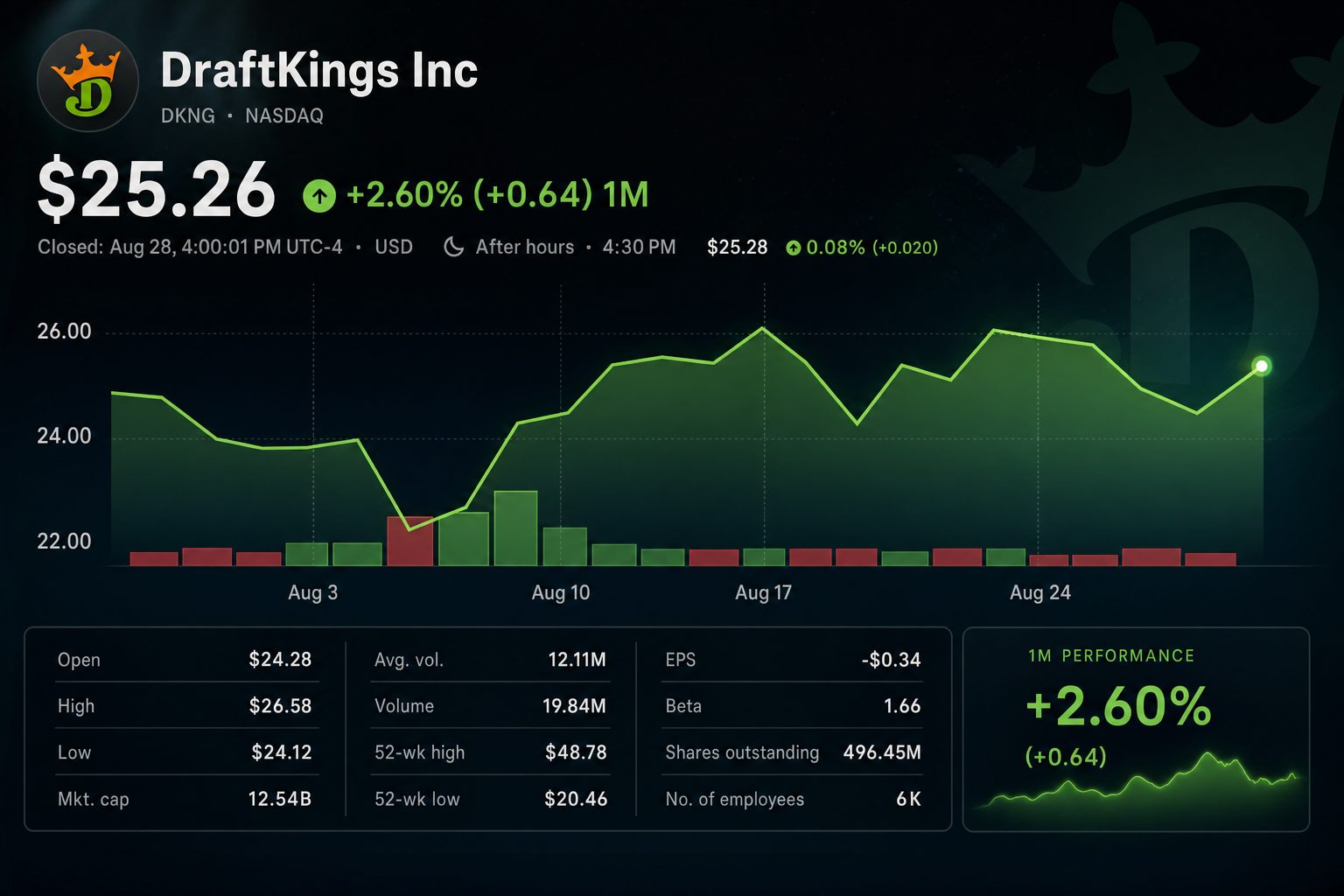Viewport: 1344px width, 896px height.
Task: Click the Aug 3 date axis label
Action: click(x=313, y=592)
